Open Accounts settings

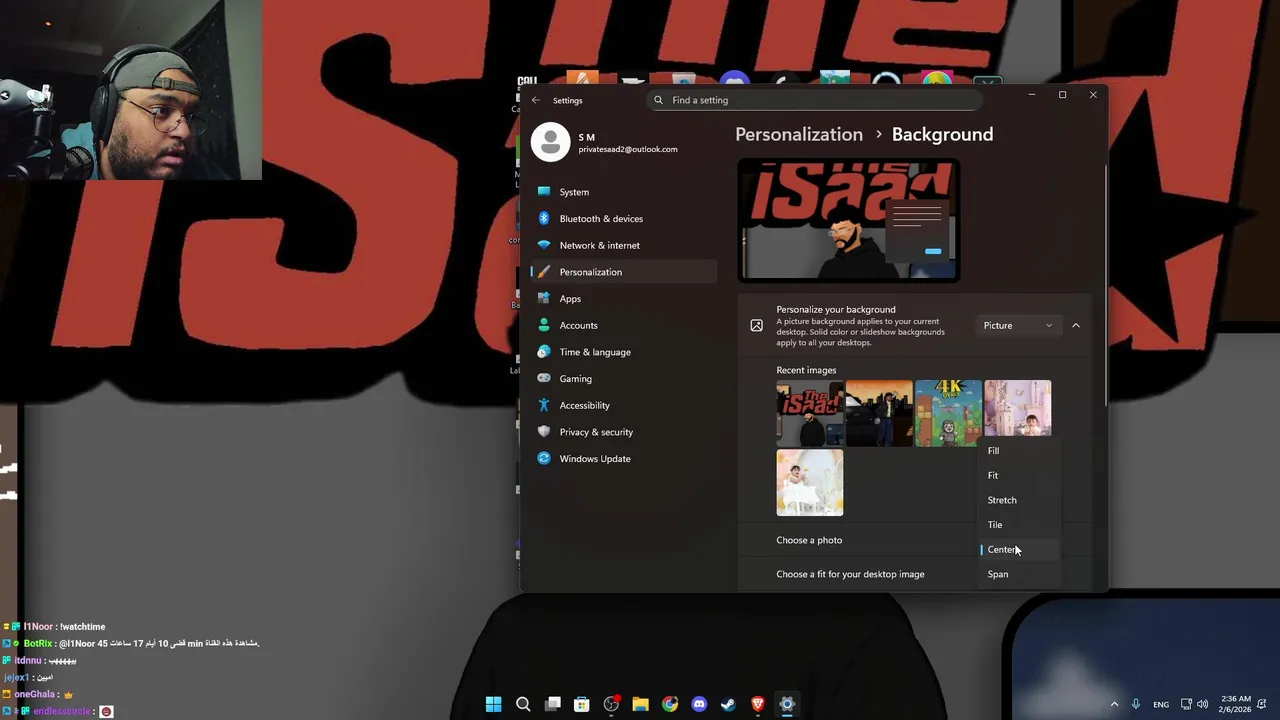coord(624,325)
